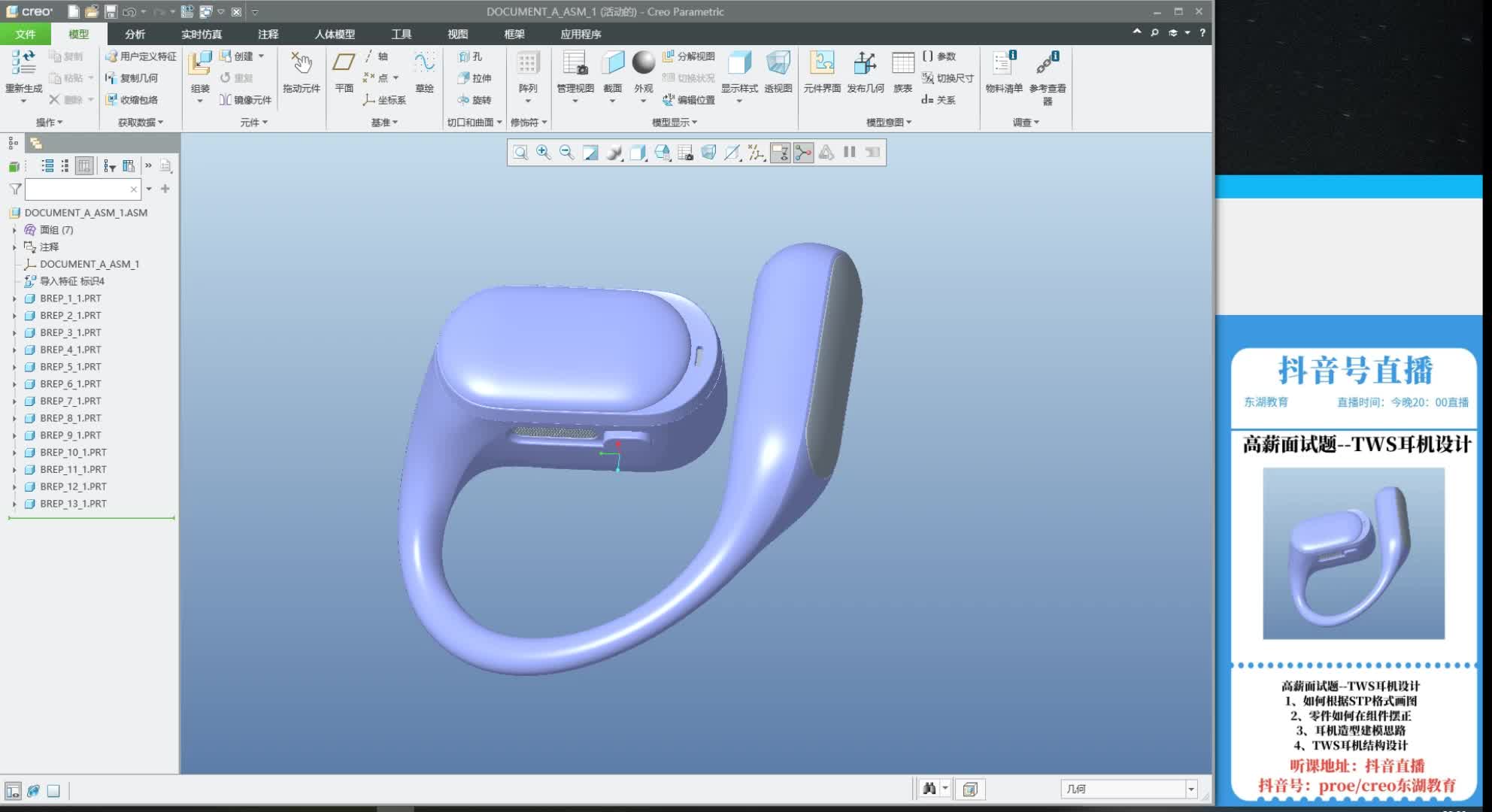The height and width of the screenshot is (812, 1492).
Task: Click the 镜像元件 button
Action: click(x=245, y=100)
